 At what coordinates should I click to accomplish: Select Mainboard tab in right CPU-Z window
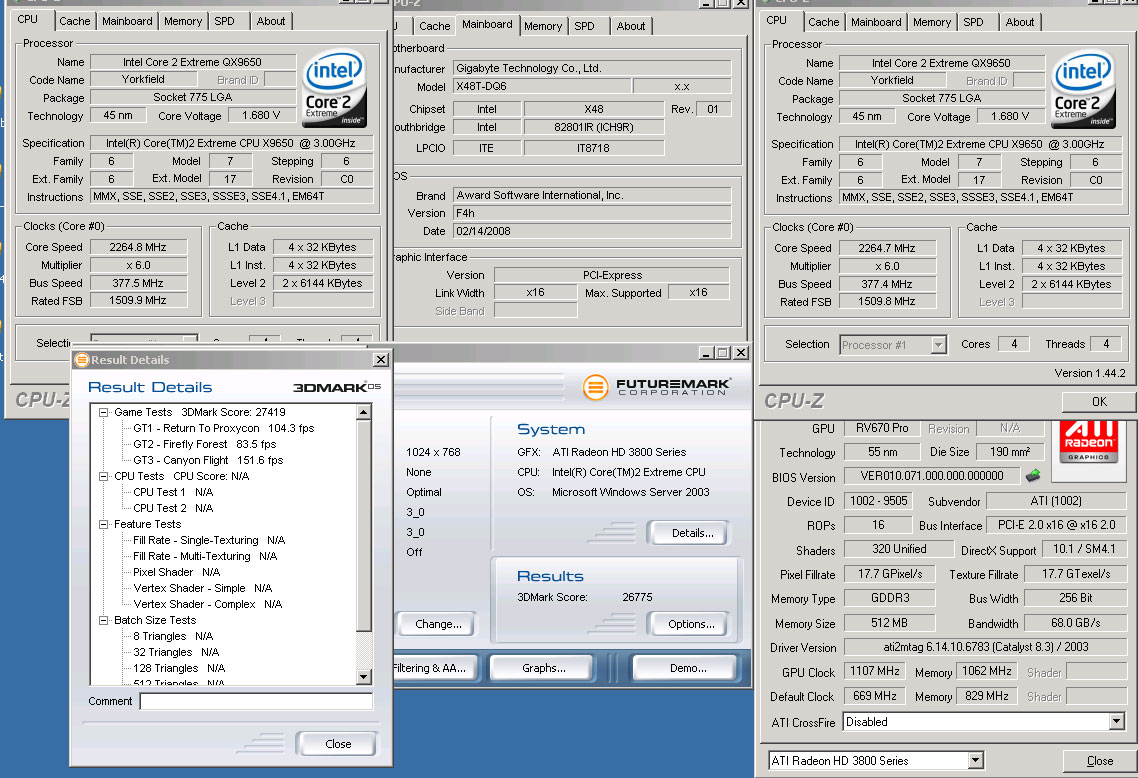876,22
